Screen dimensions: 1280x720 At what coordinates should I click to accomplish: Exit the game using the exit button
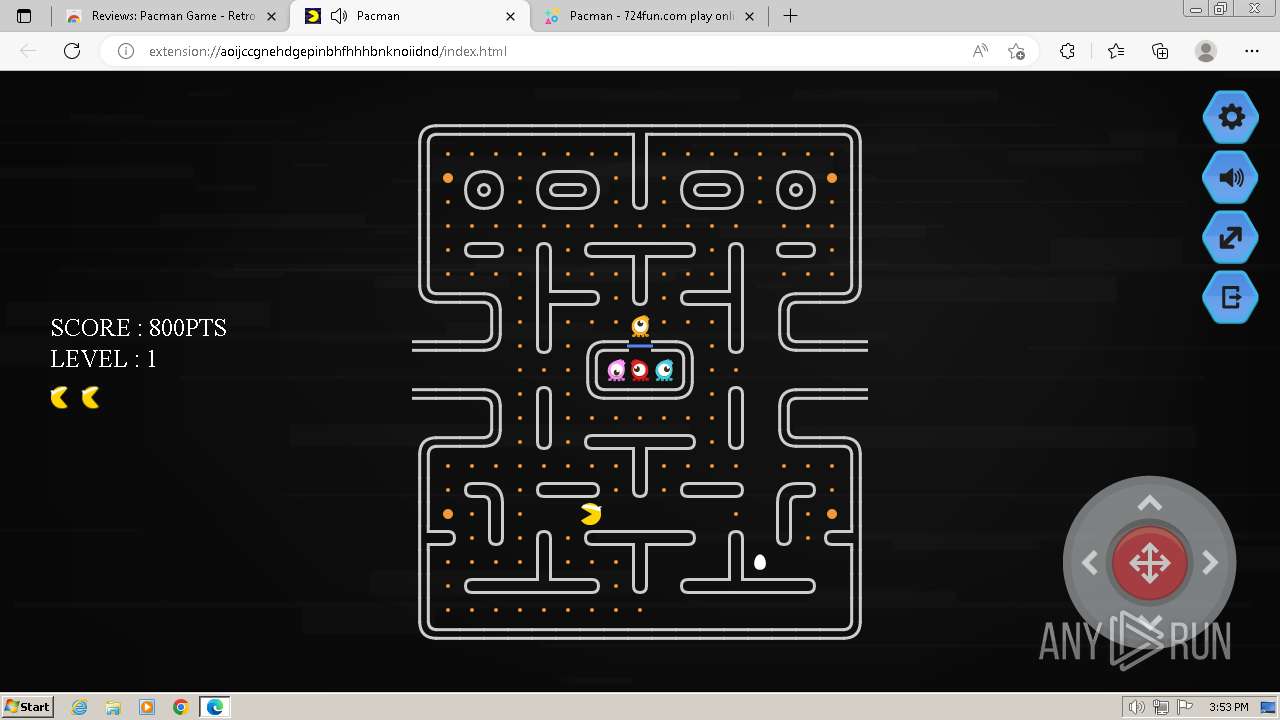tap(1231, 297)
